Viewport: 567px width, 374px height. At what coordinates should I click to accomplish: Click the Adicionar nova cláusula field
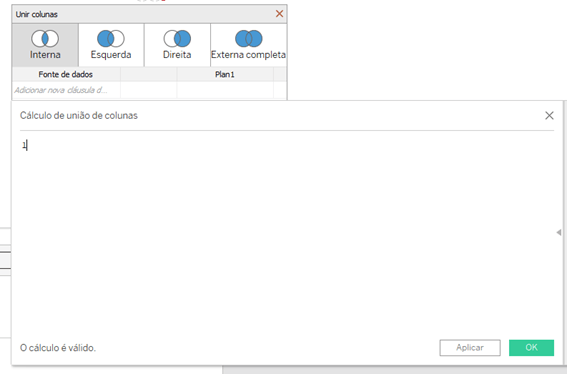coord(66,90)
